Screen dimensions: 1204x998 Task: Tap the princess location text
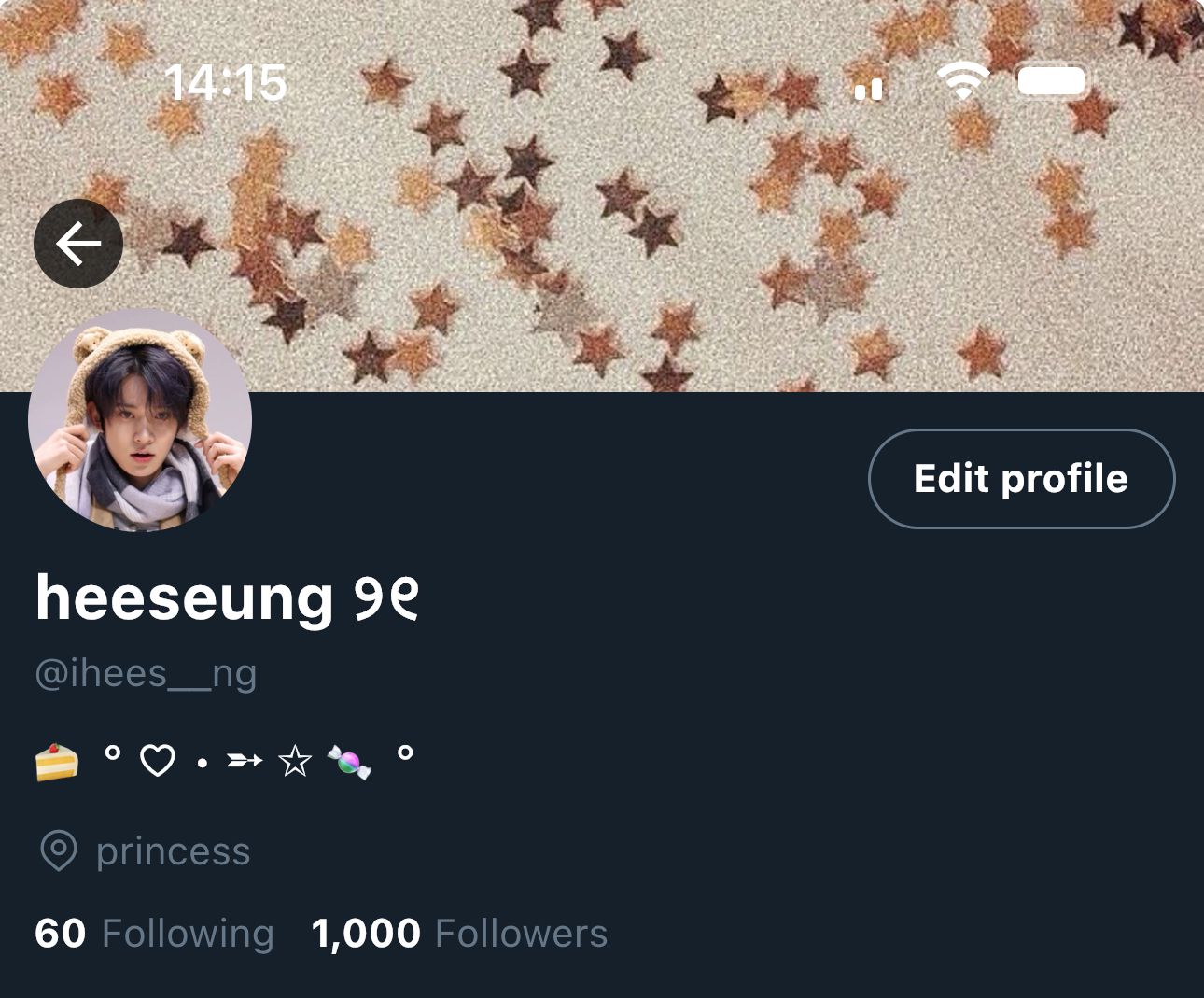point(173,851)
